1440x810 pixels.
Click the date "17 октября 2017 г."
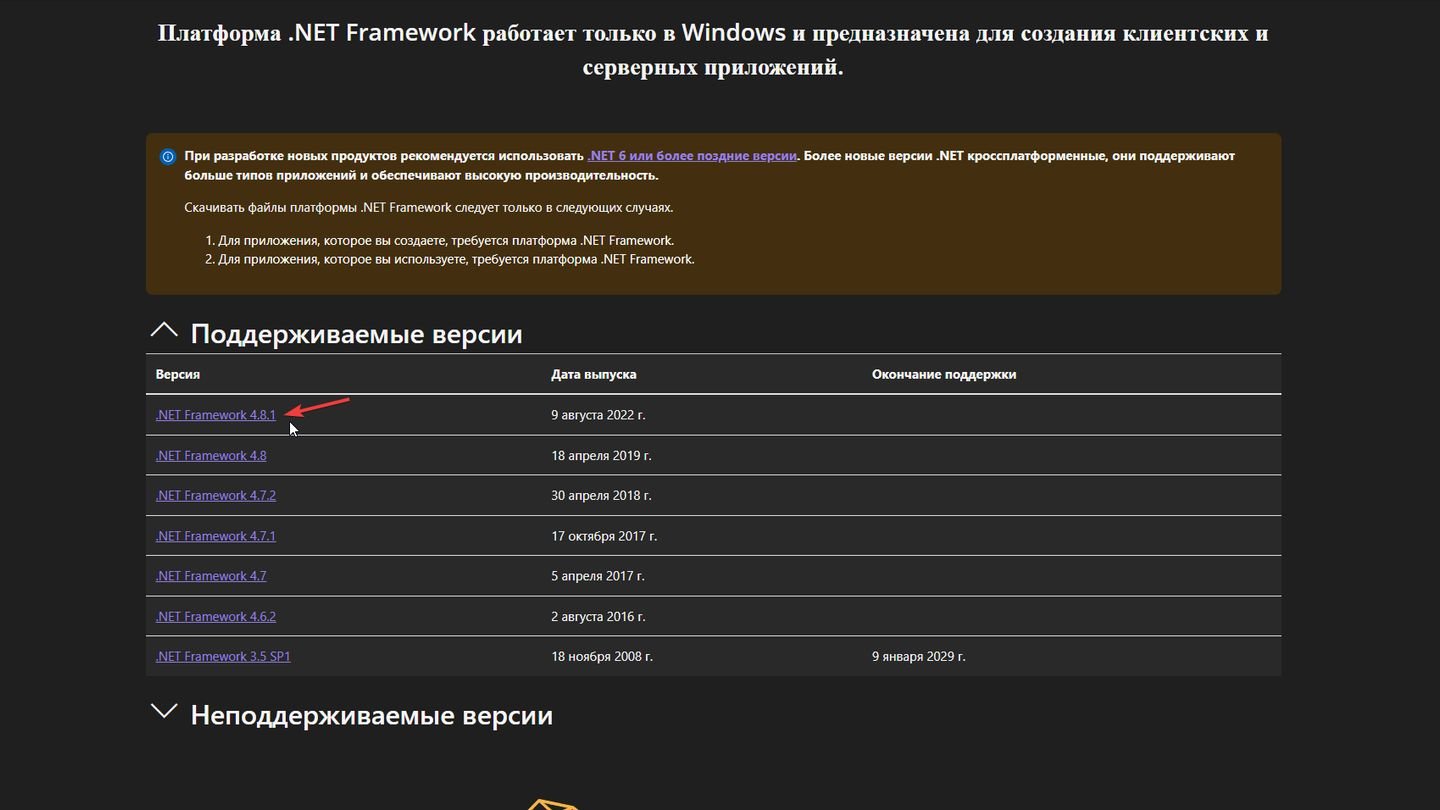click(x=604, y=536)
